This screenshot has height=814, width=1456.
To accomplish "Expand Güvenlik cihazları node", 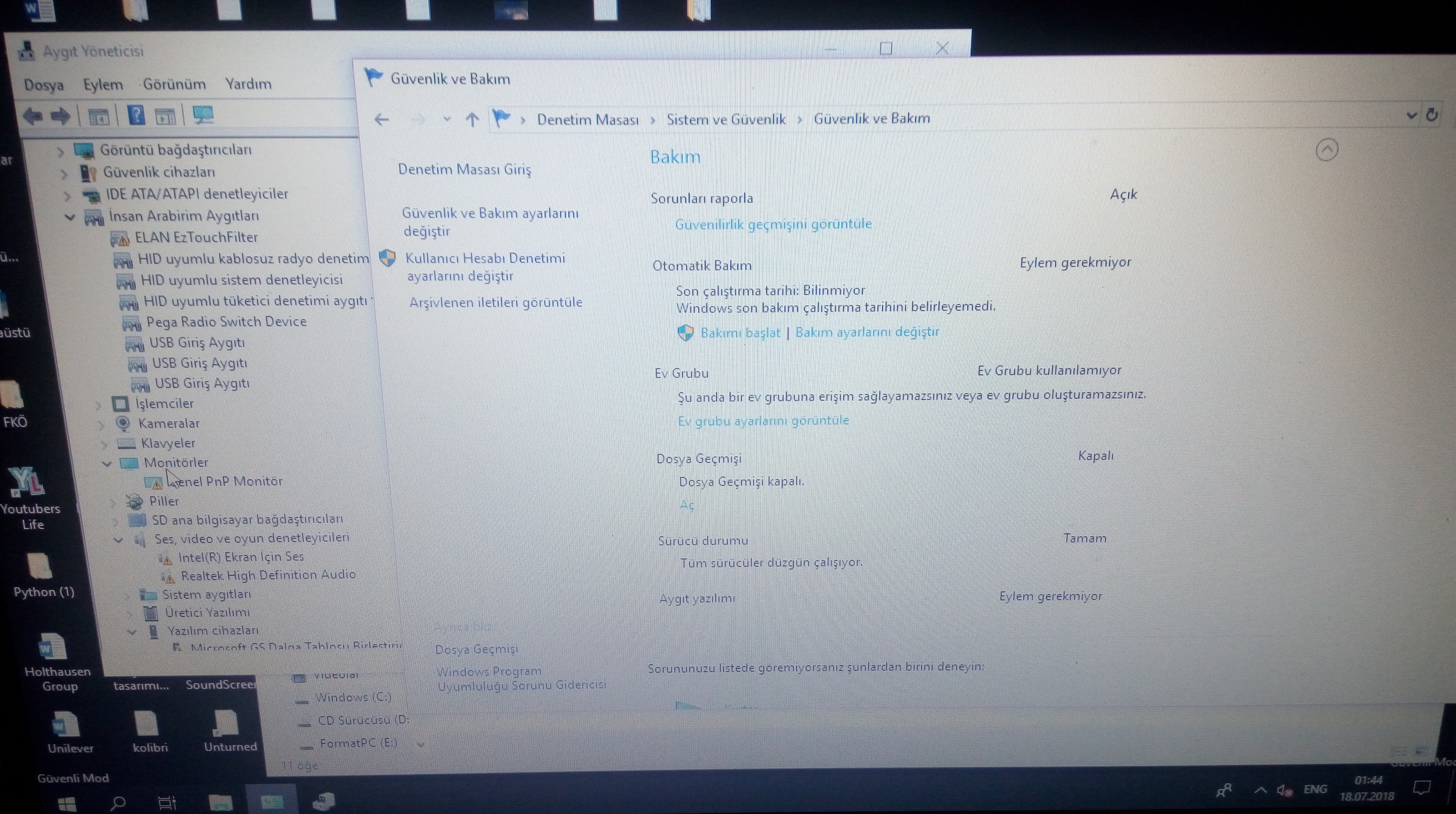I will (x=64, y=174).
